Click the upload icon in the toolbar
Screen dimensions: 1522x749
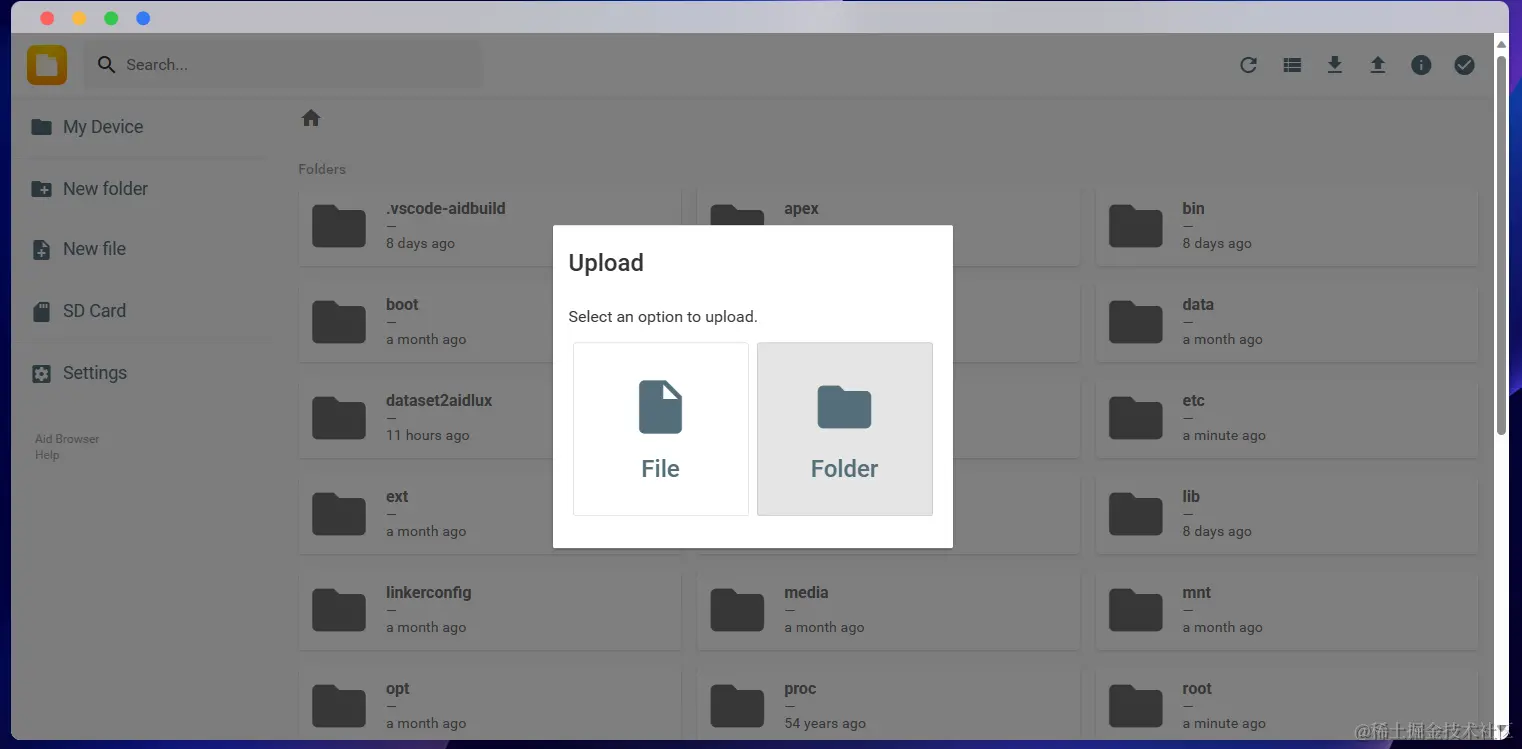(x=1378, y=65)
